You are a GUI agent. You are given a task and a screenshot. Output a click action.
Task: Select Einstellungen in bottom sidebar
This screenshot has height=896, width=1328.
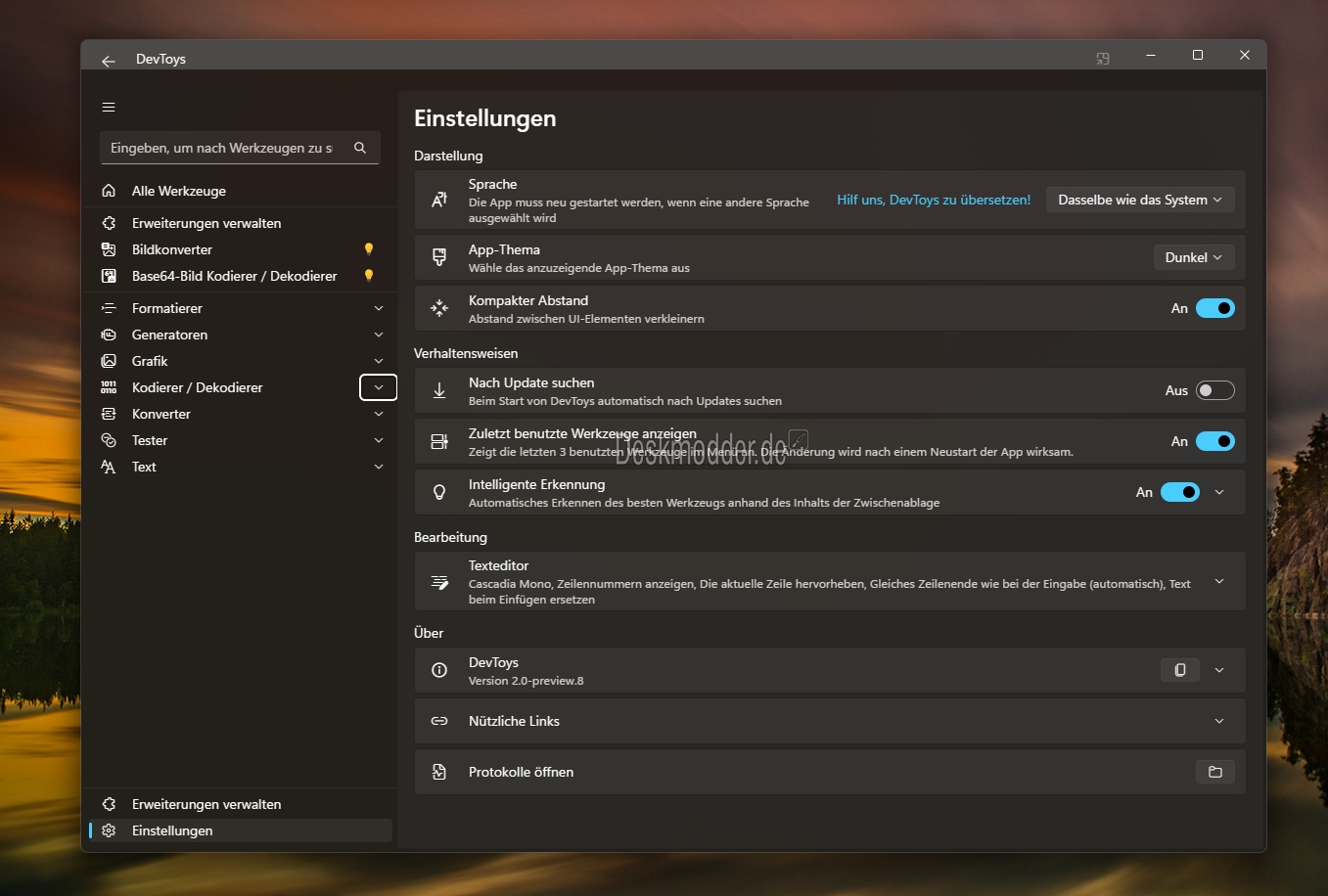[241, 830]
